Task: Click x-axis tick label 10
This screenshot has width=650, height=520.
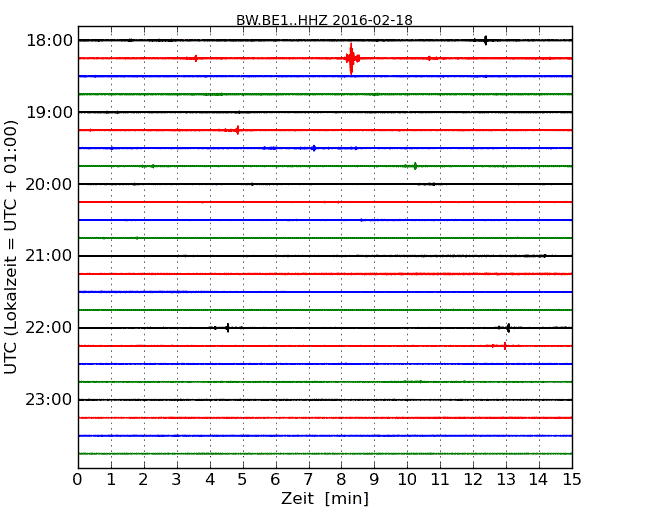Action: click(407, 479)
